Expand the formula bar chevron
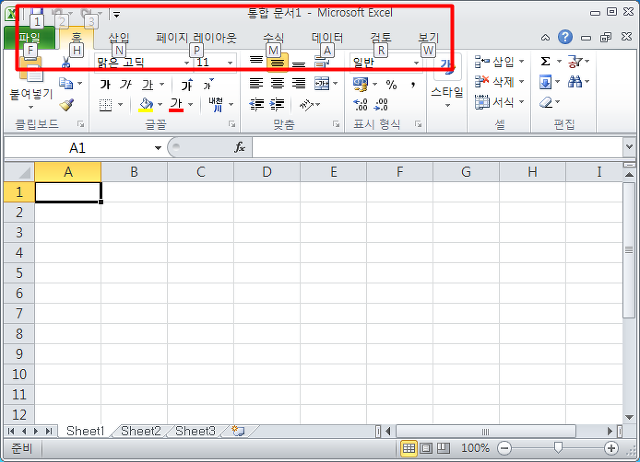 pyautogui.click(x=629, y=147)
